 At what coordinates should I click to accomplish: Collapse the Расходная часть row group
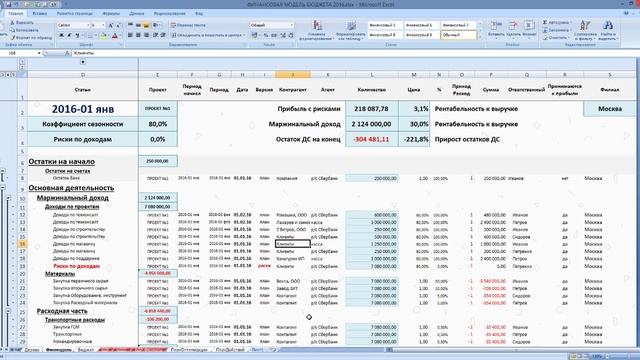point(8,311)
